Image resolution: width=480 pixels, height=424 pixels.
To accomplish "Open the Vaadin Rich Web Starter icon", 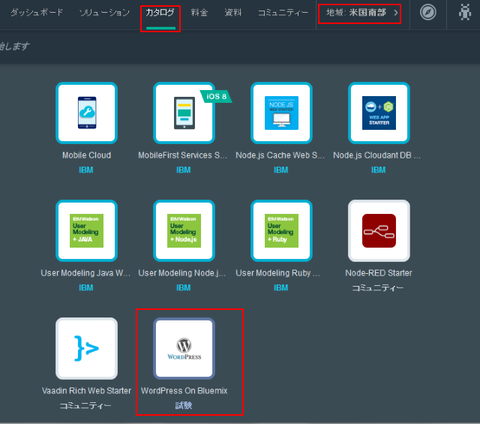I will [87, 348].
